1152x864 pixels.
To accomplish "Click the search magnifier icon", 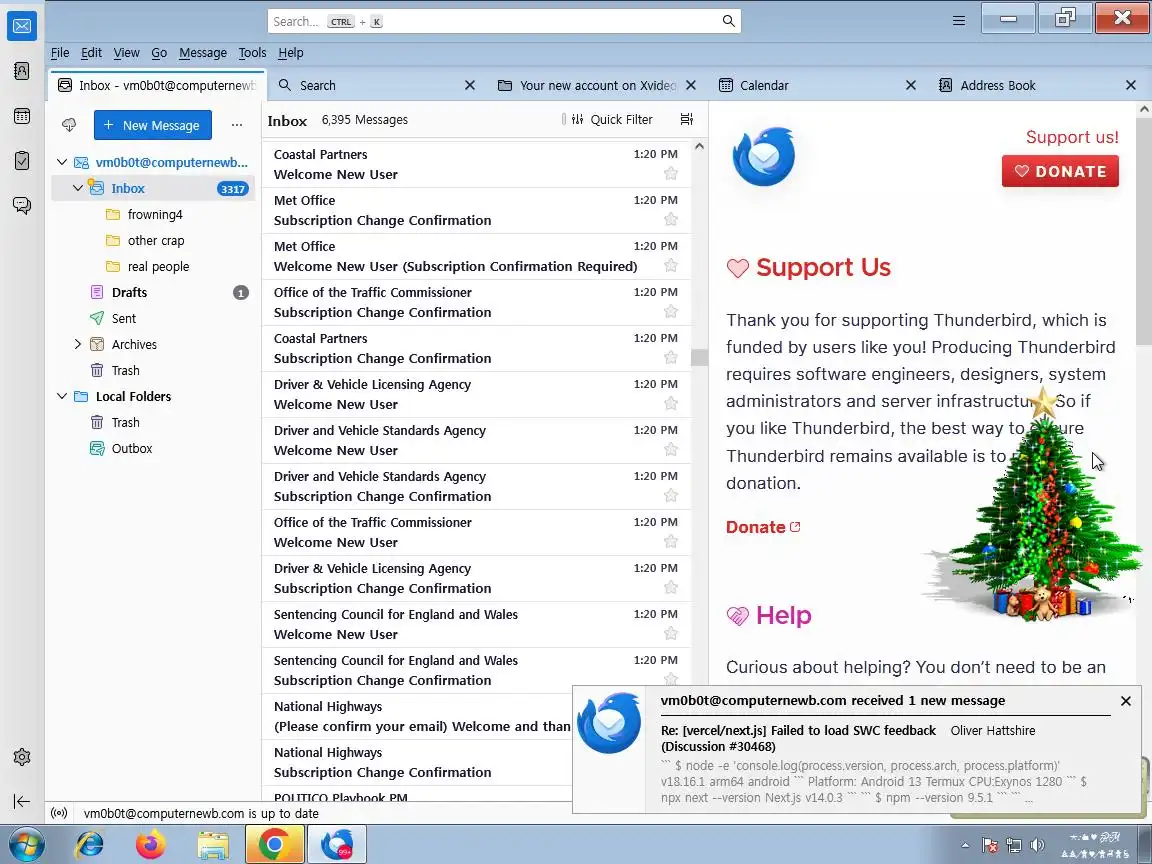I will tap(728, 21).
